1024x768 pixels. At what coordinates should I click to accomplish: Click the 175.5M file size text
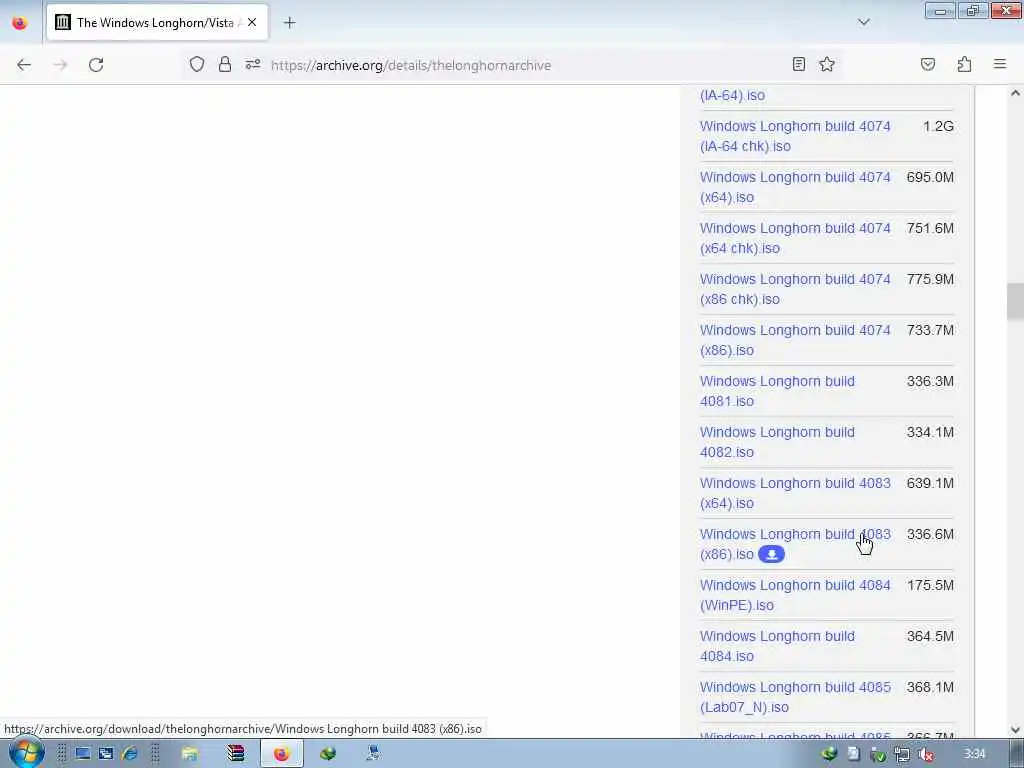tap(930, 584)
